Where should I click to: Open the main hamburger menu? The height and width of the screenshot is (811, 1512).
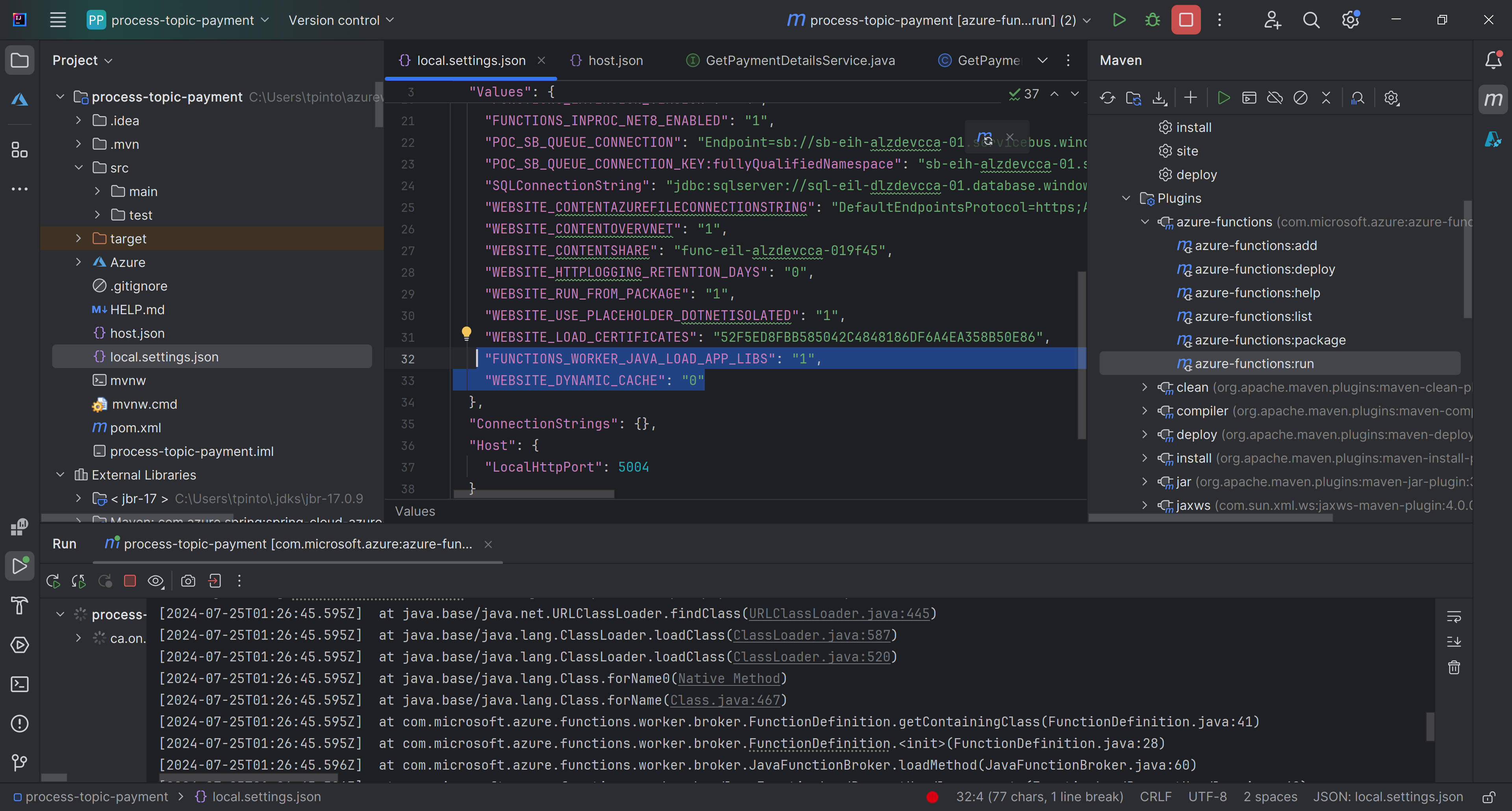coord(57,20)
